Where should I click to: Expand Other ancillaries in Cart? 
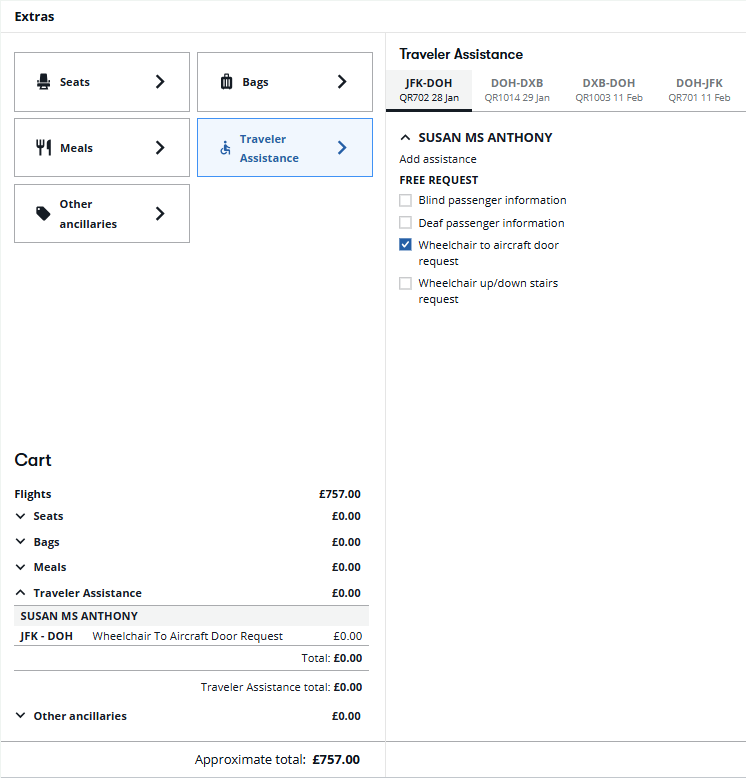tap(21, 716)
